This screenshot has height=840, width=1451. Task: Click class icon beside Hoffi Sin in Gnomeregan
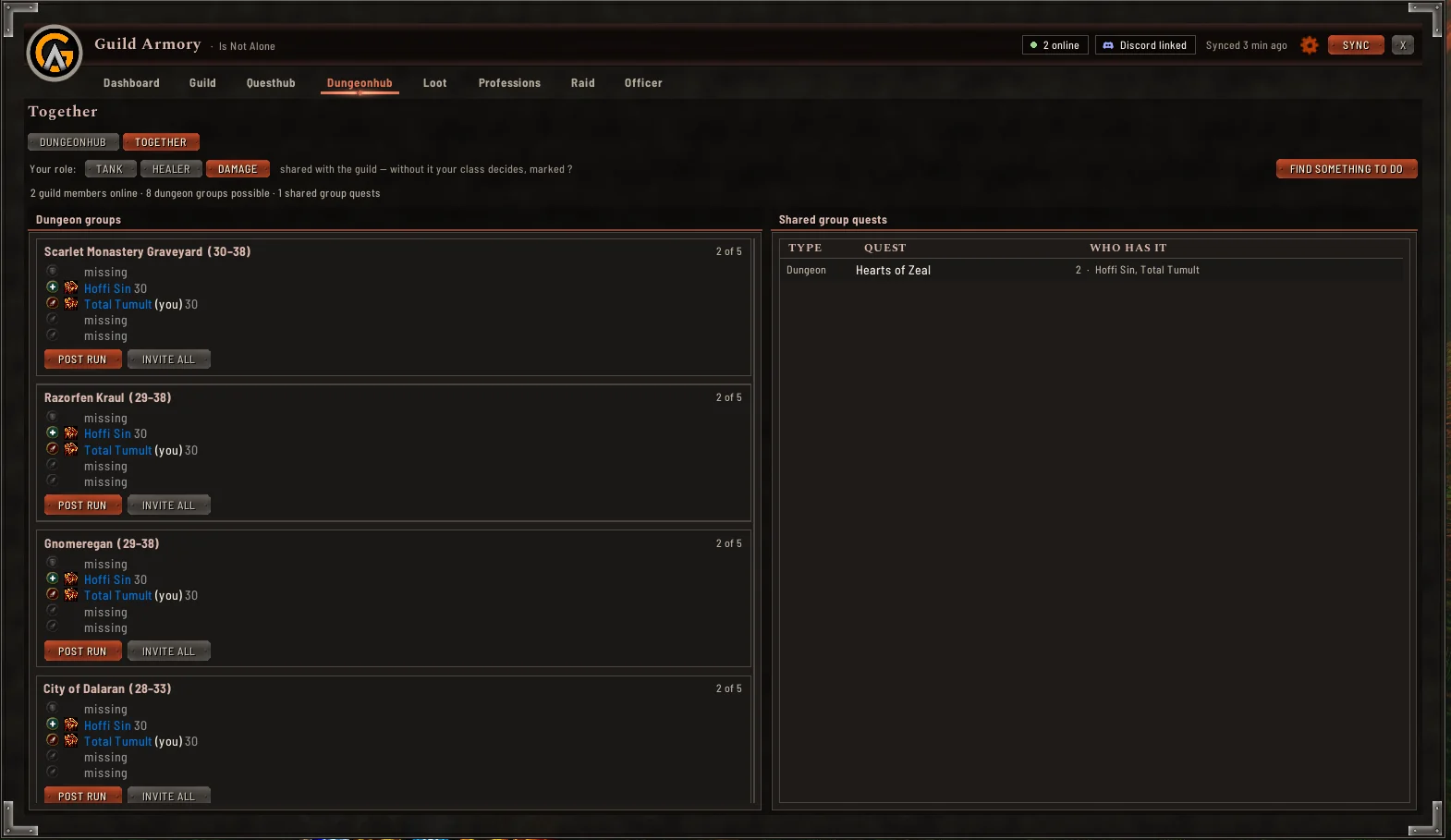tap(71, 578)
